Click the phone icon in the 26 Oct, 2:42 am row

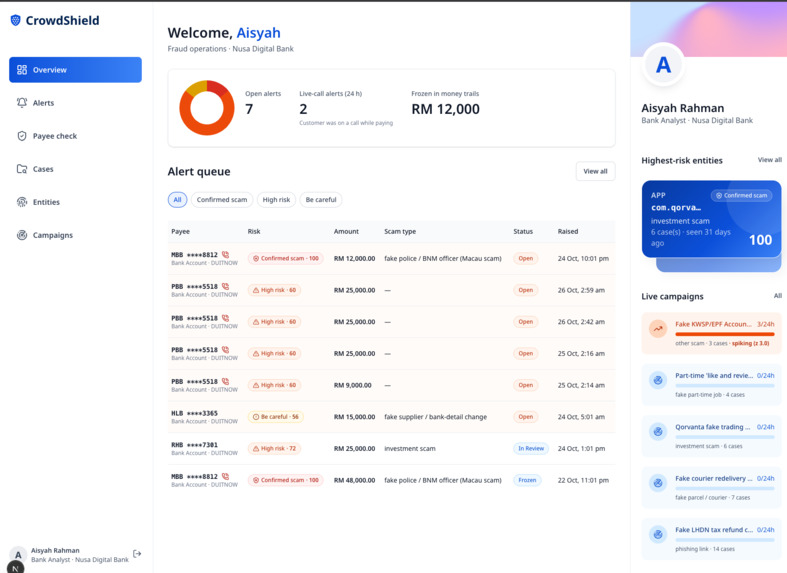point(225,318)
